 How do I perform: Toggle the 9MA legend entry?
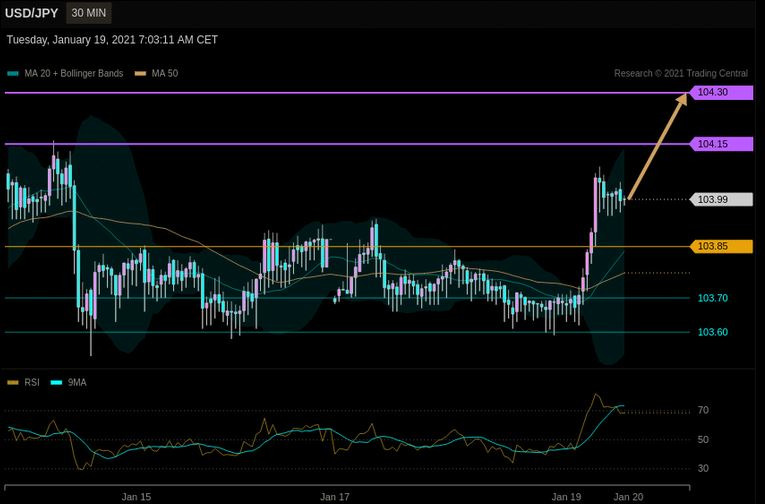coord(69,383)
